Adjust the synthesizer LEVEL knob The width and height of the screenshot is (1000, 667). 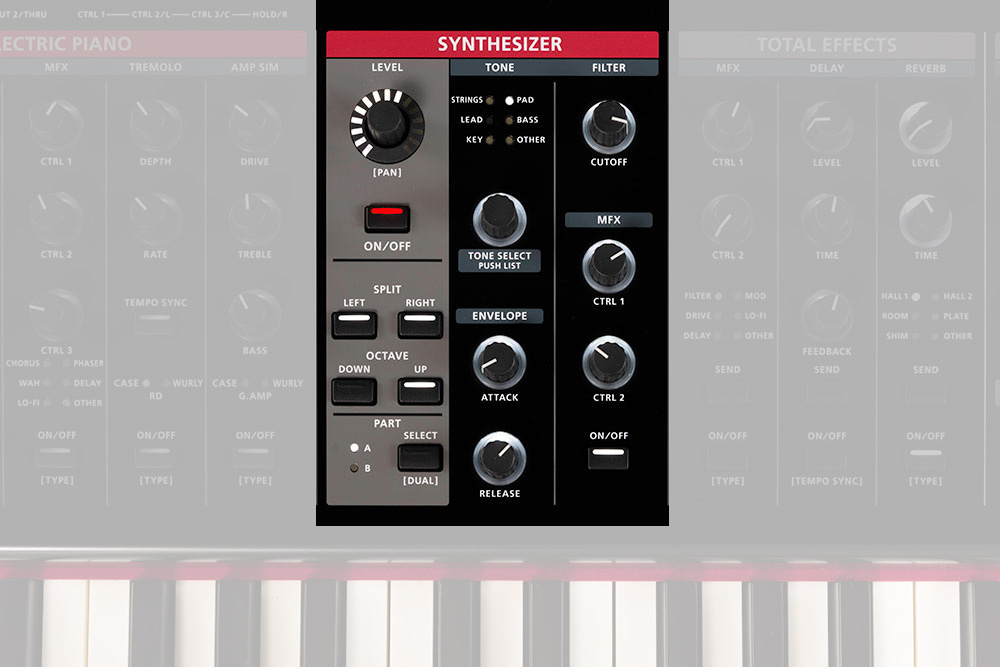386,128
